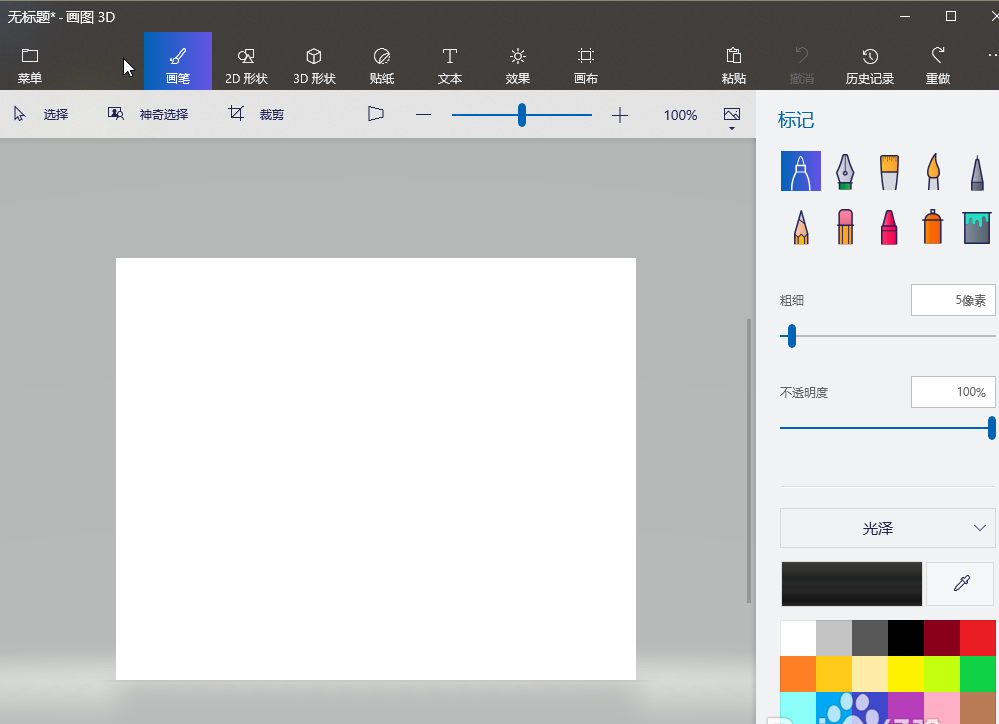Expand the 光泽 material dropdown
999x724 pixels.
tap(888, 528)
